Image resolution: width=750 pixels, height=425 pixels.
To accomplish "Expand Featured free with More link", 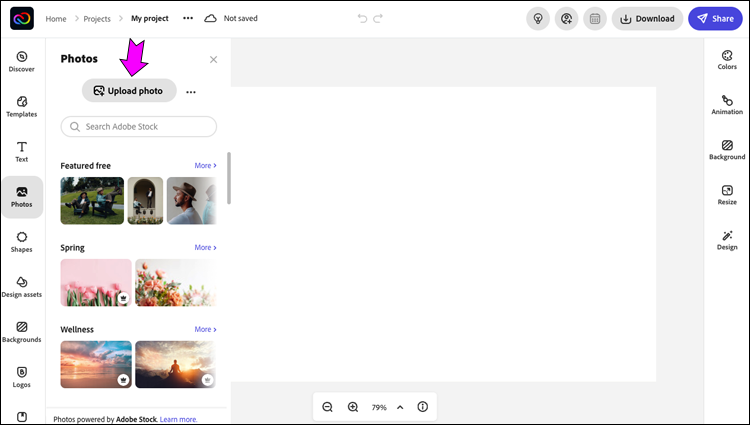I will 205,165.
